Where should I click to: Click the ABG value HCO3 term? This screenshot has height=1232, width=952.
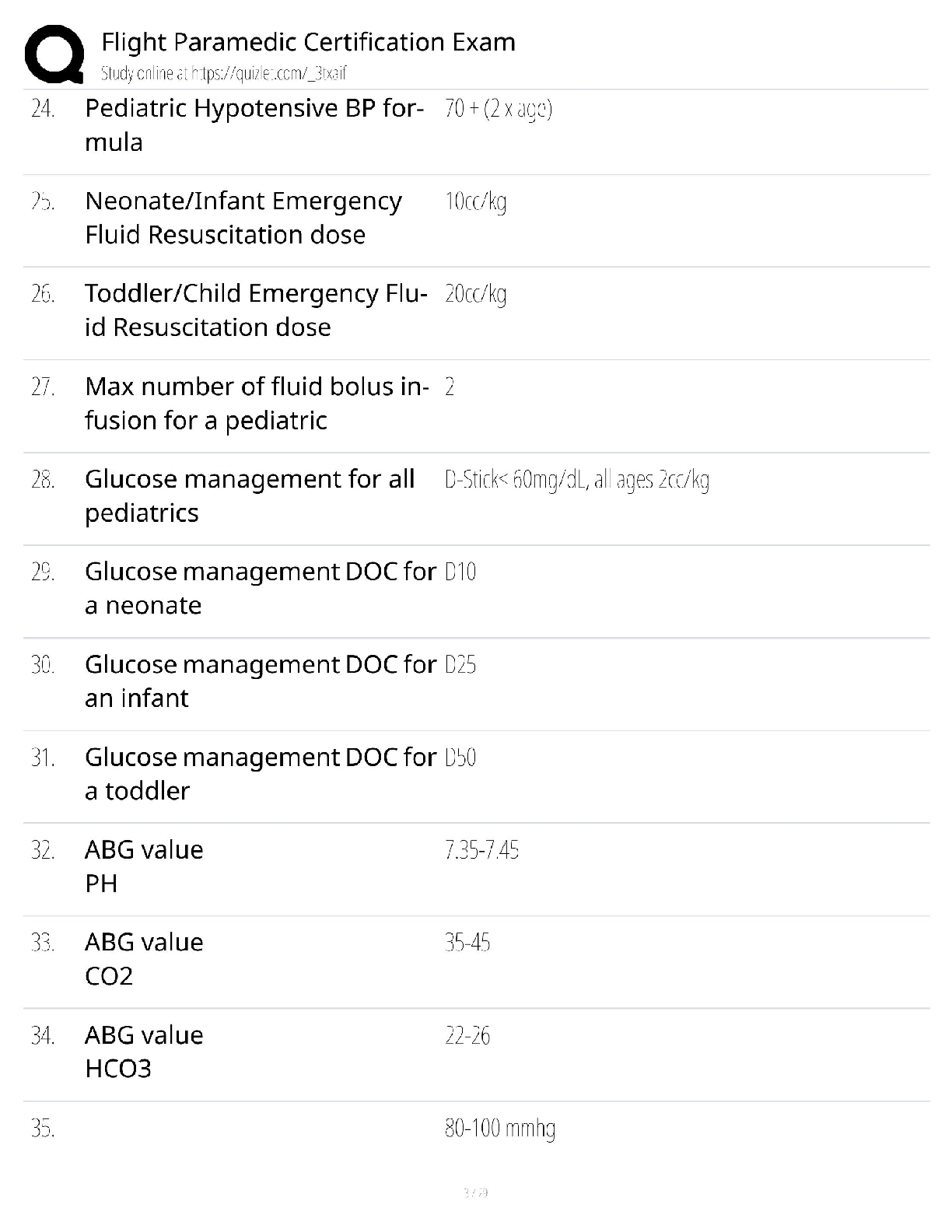(x=144, y=1051)
